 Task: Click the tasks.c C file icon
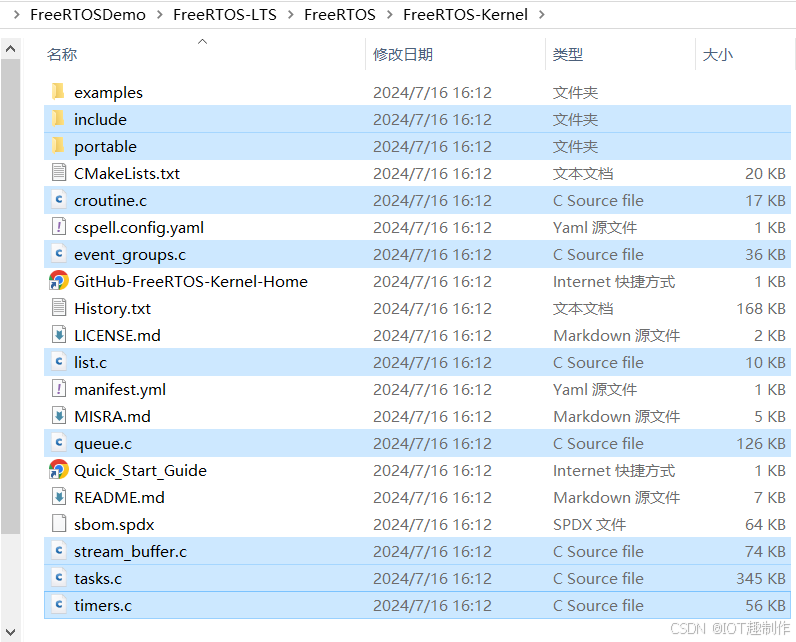click(x=59, y=578)
